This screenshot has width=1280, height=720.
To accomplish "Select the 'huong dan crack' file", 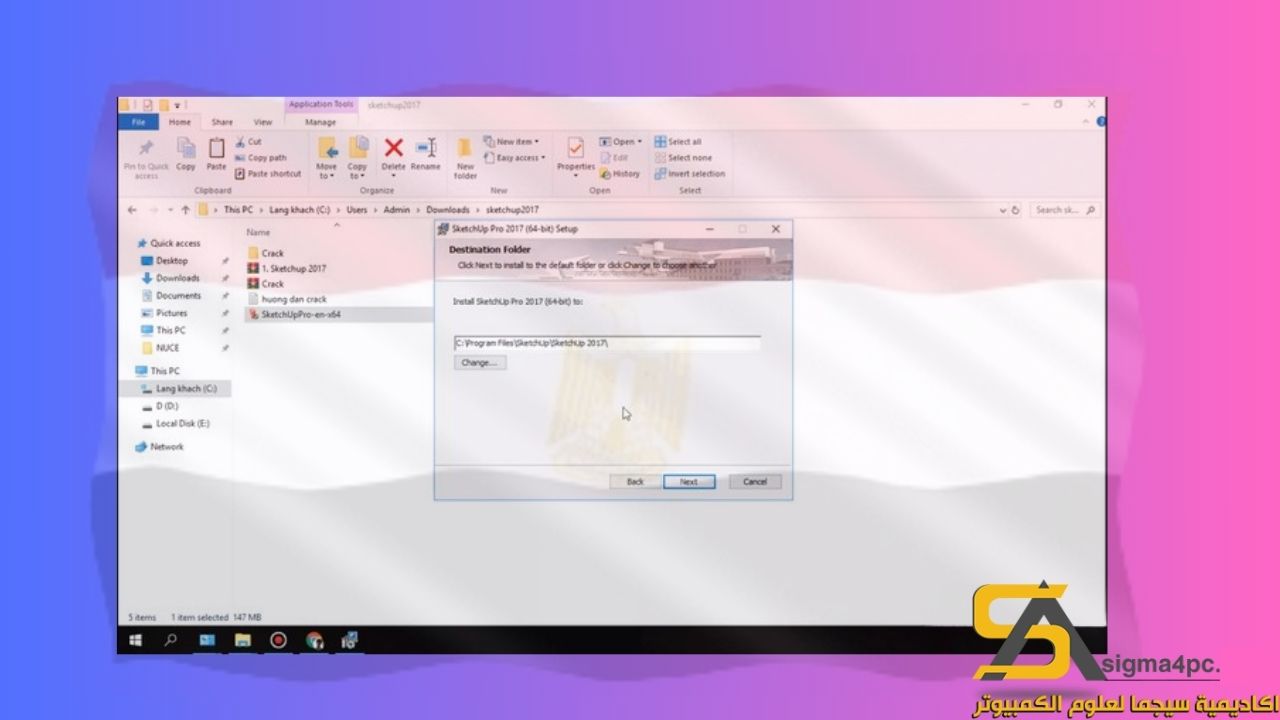I will point(287,299).
